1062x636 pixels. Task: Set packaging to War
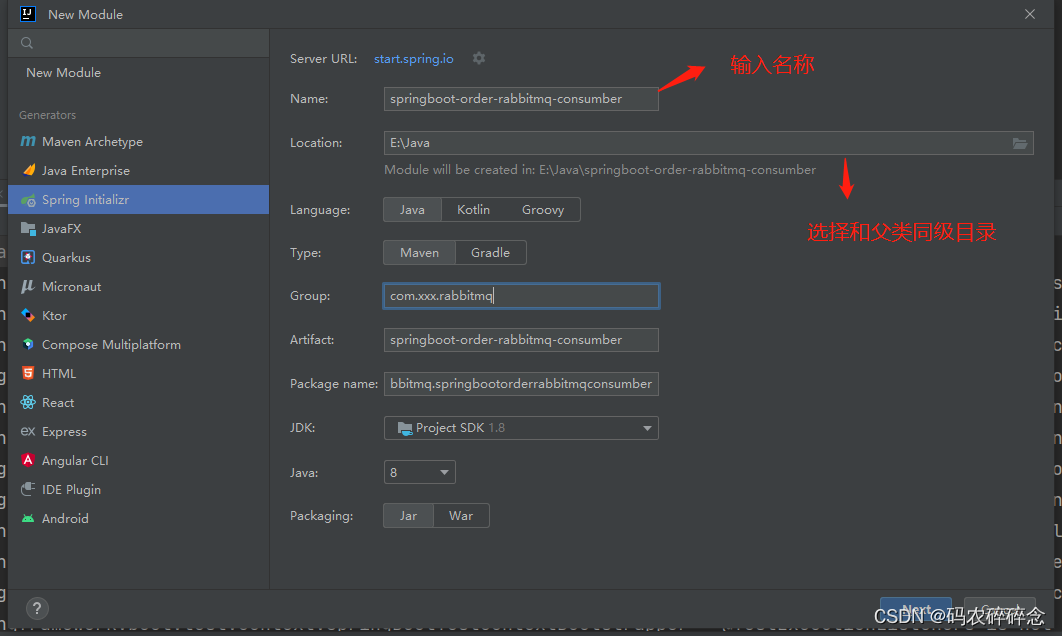461,515
